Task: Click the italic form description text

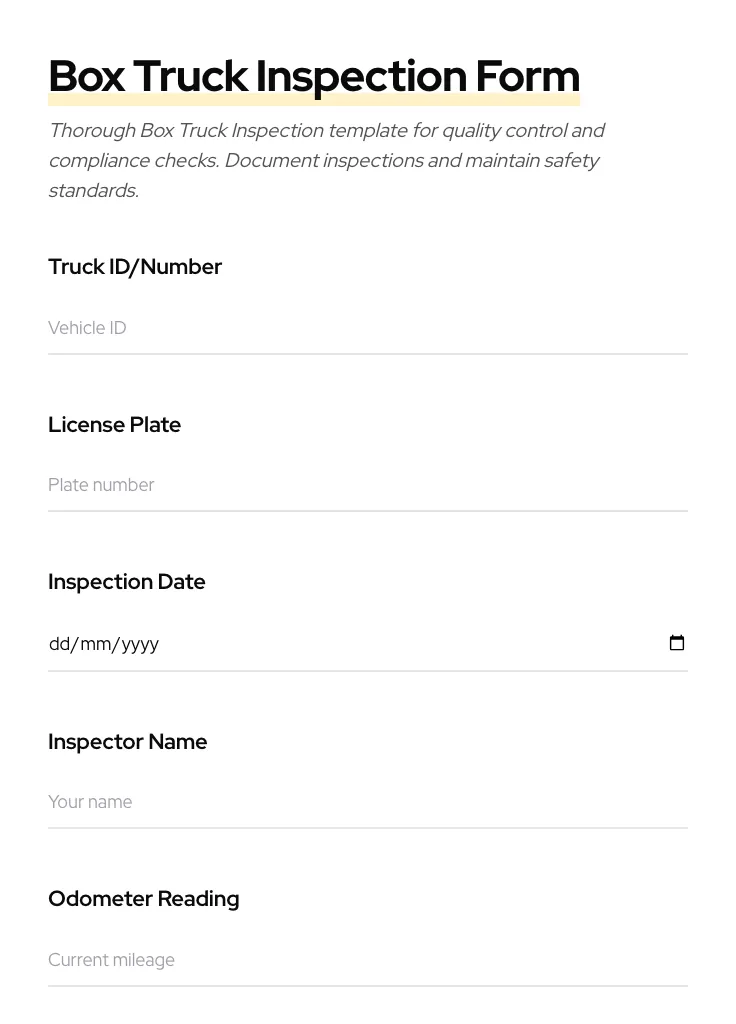Action: 327,160
